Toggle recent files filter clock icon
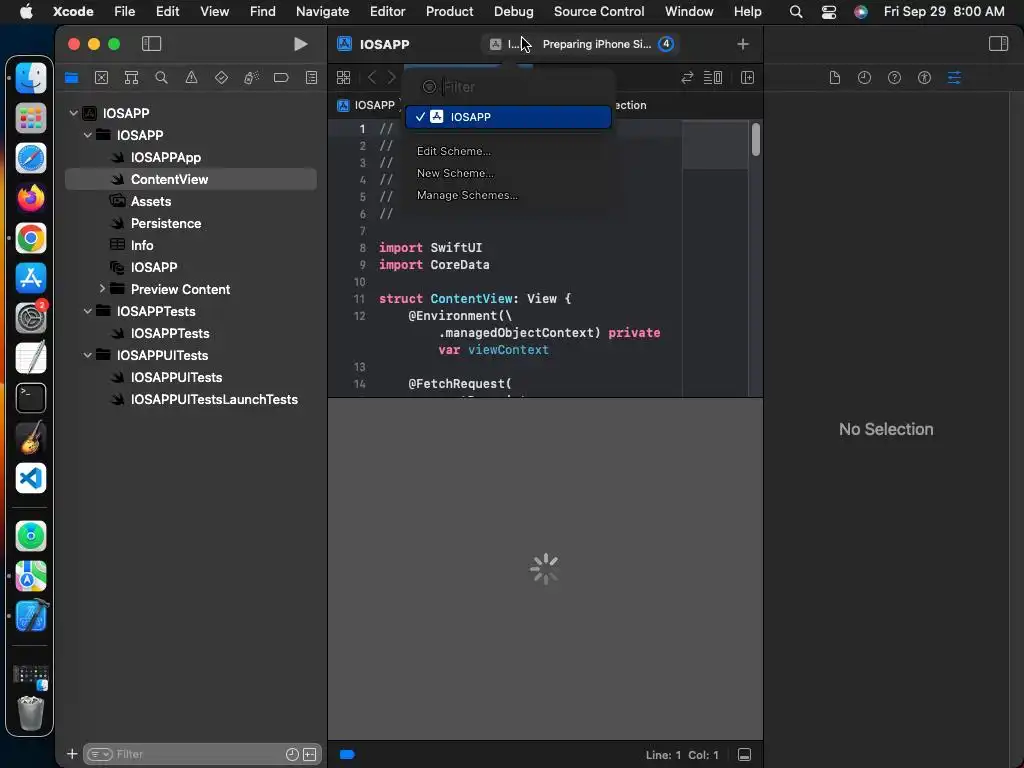The height and width of the screenshot is (768, 1024). click(x=292, y=754)
